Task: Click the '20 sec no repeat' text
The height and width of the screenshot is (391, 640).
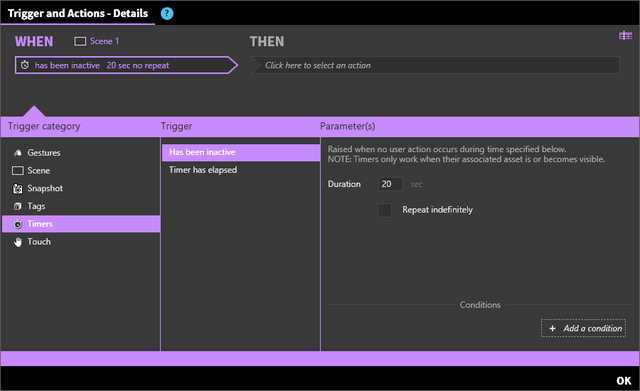Action: [x=138, y=65]
